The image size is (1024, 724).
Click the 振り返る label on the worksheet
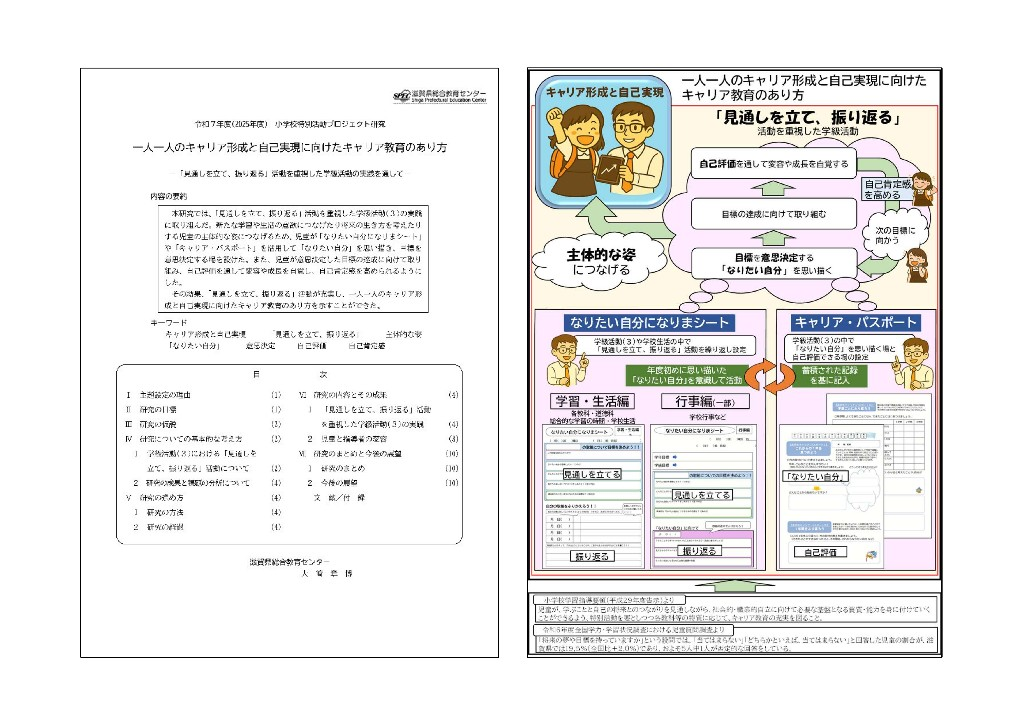[x=591, y=556]
